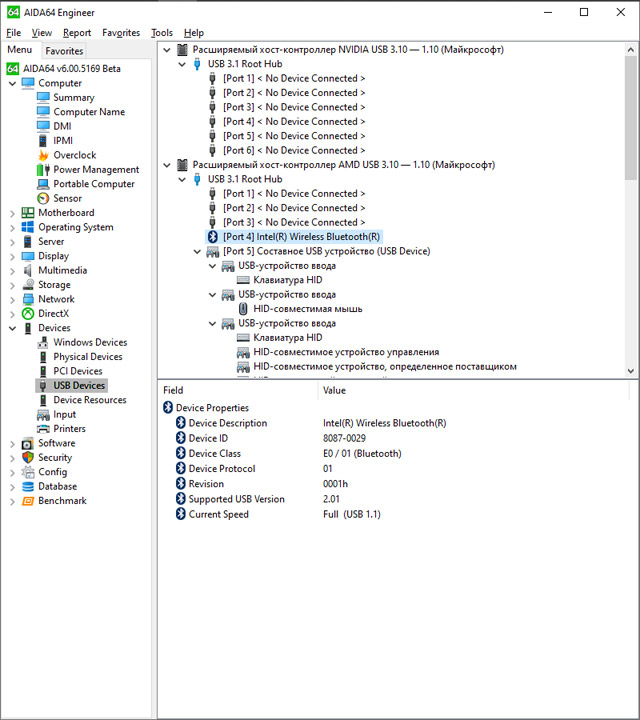Image resolution: width=640 pixels, height=720 pixels.
Task: Click the Benchmark icon in sidebar
Action: click(28, 501)
